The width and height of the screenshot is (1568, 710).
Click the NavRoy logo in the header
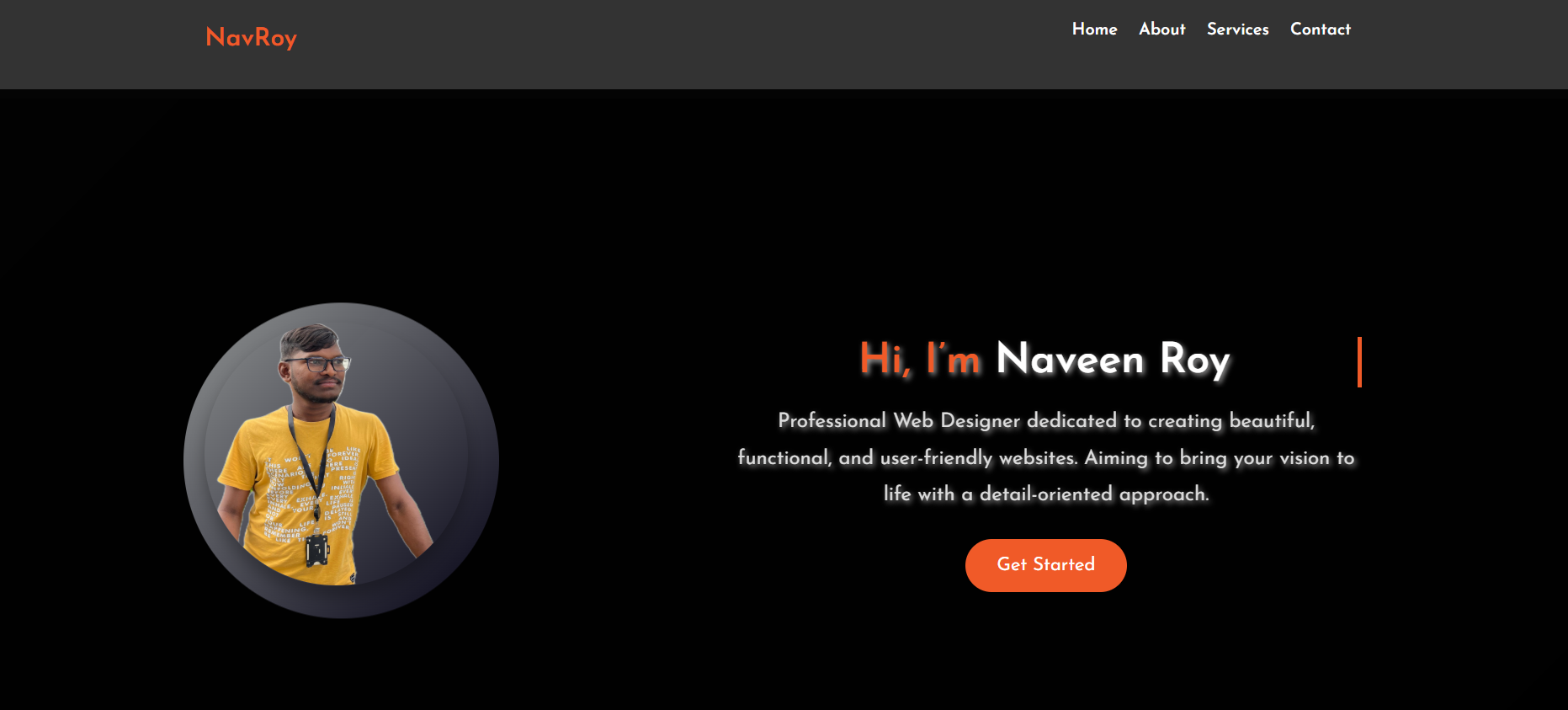pyautogui.click(x=251, y=38)
